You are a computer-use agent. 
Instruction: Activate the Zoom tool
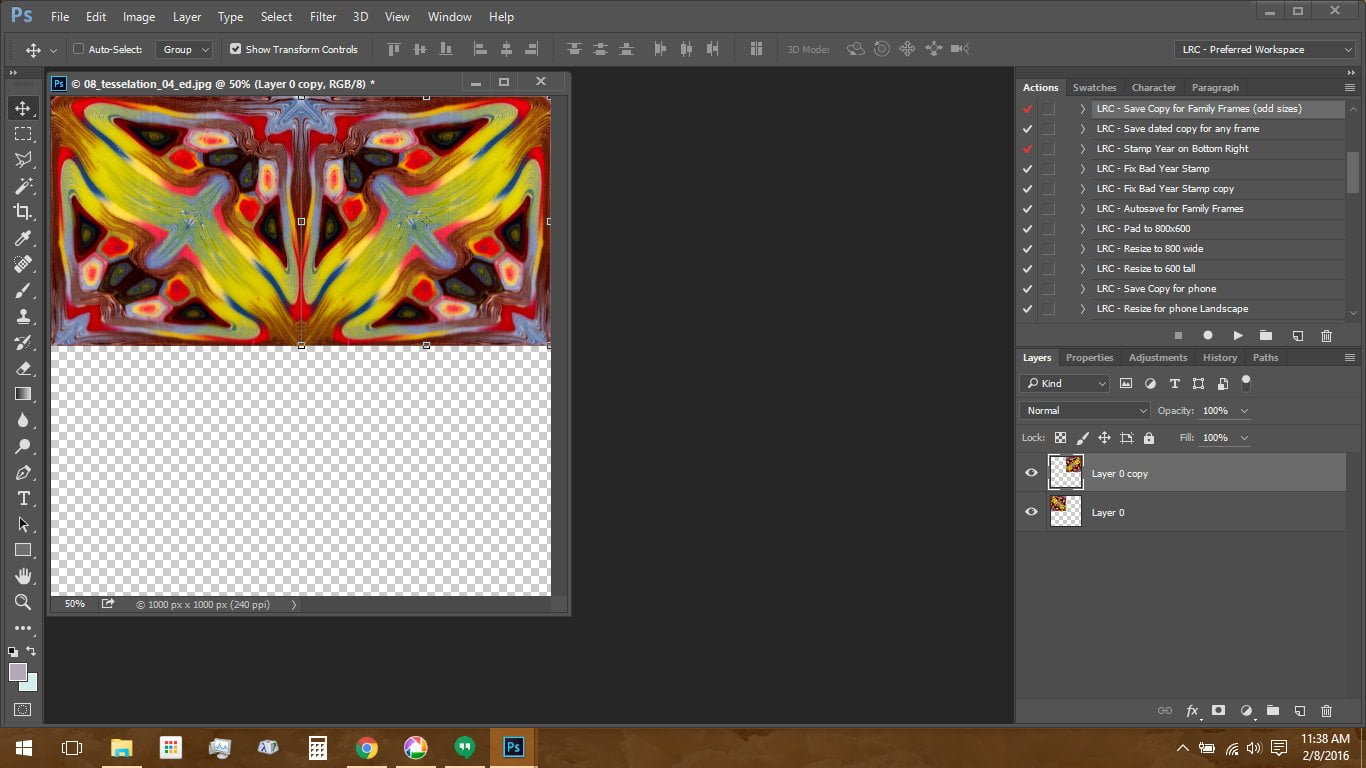click(22, 602)
